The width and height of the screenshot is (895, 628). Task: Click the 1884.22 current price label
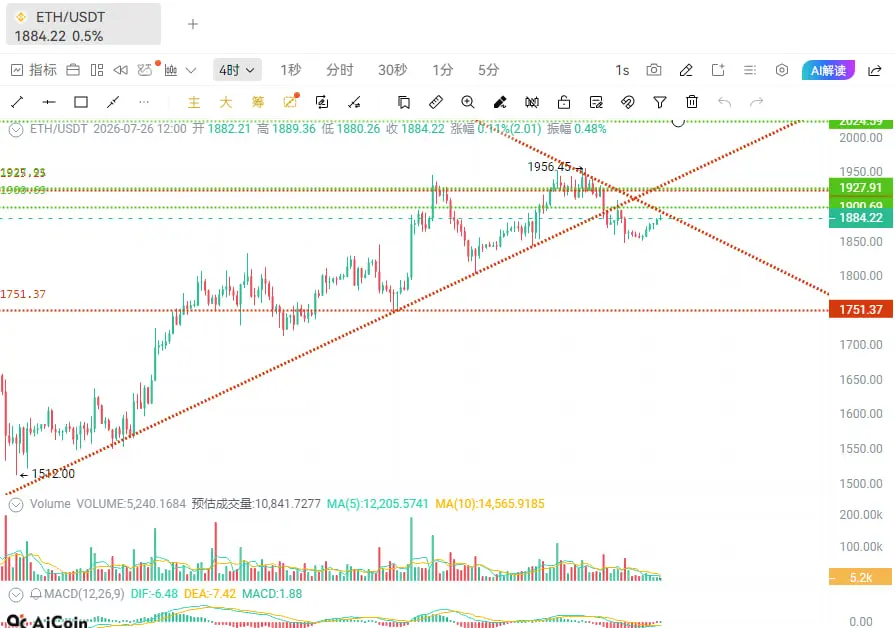click(x=861, y=218)
